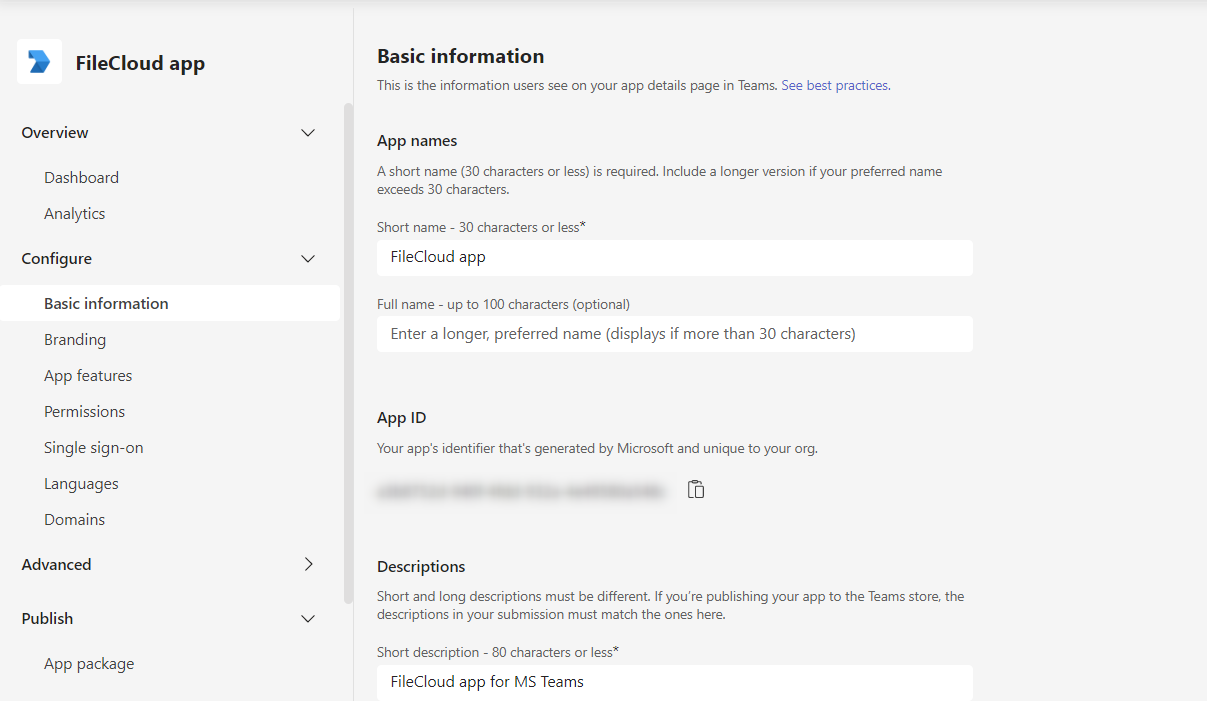Open the Analytics page
The image size is (1207, 701).
coord(74,214)
